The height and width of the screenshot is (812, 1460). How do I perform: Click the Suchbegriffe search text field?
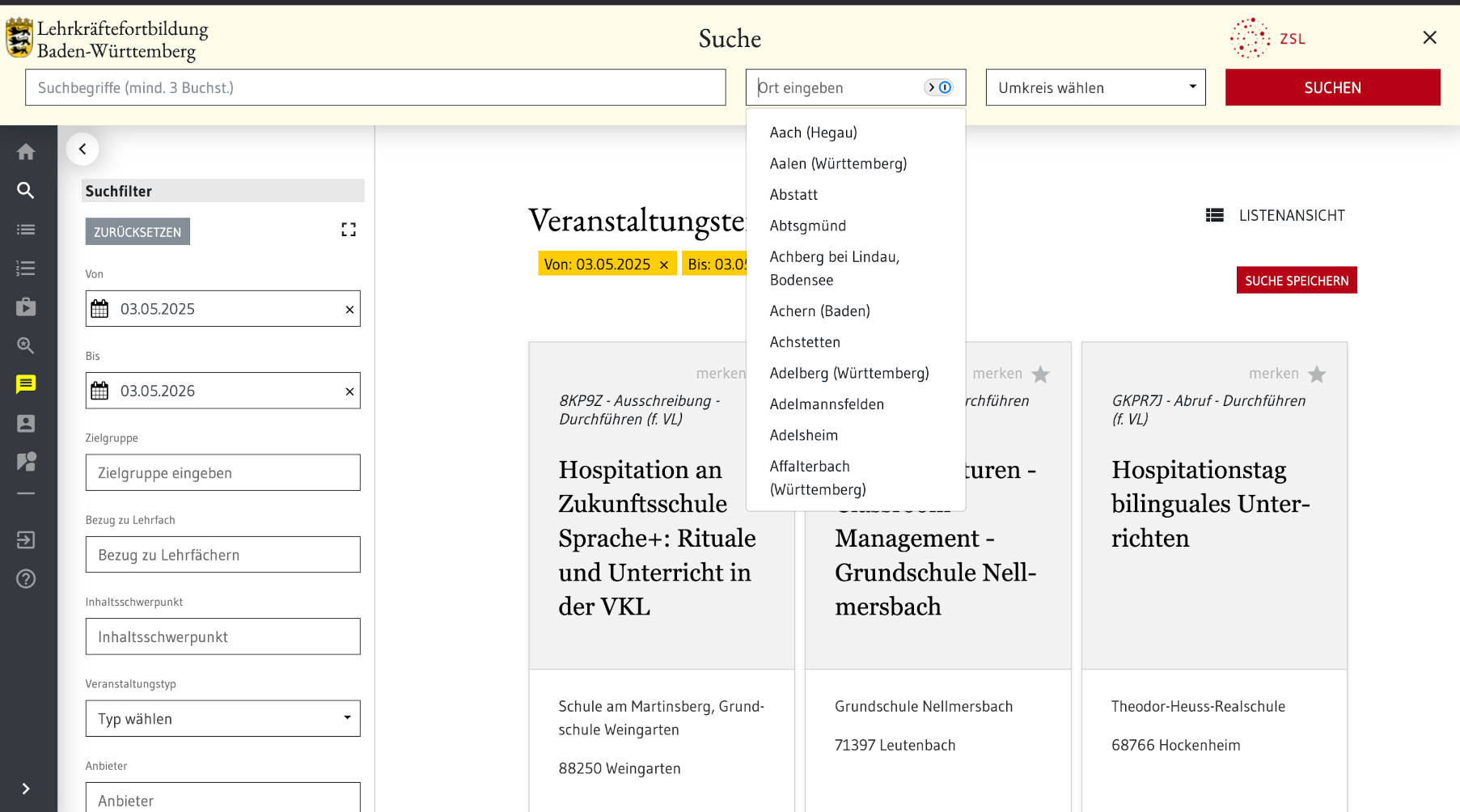[375, 87]
